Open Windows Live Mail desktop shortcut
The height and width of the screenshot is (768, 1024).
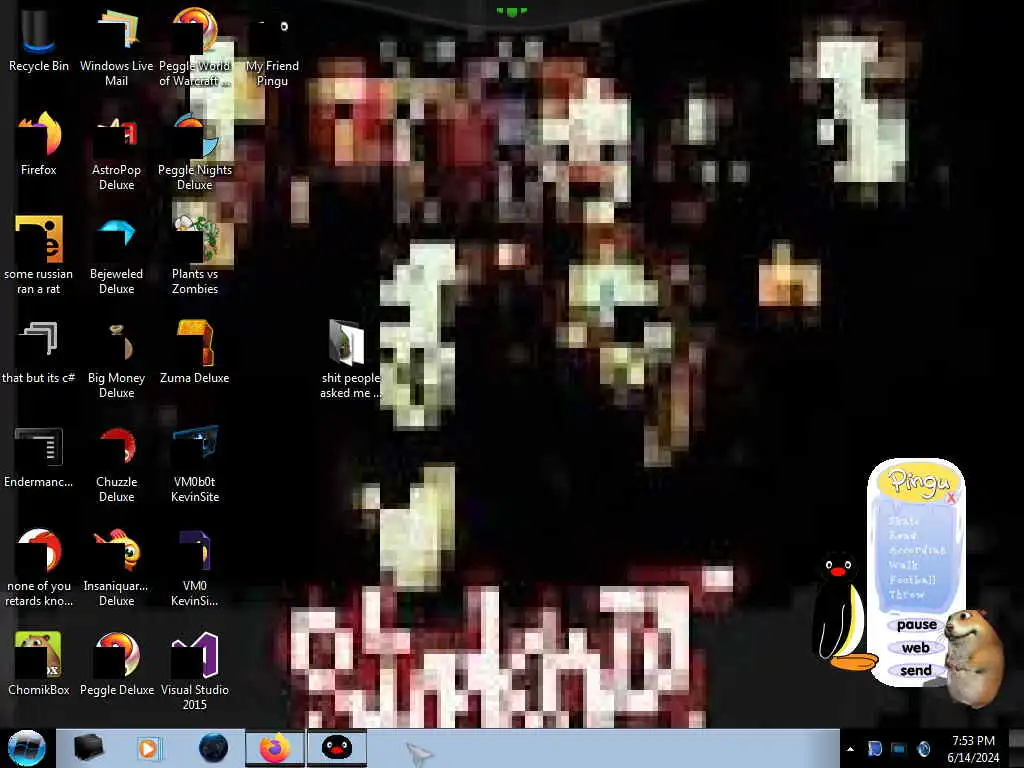click(x=116, y=48)
